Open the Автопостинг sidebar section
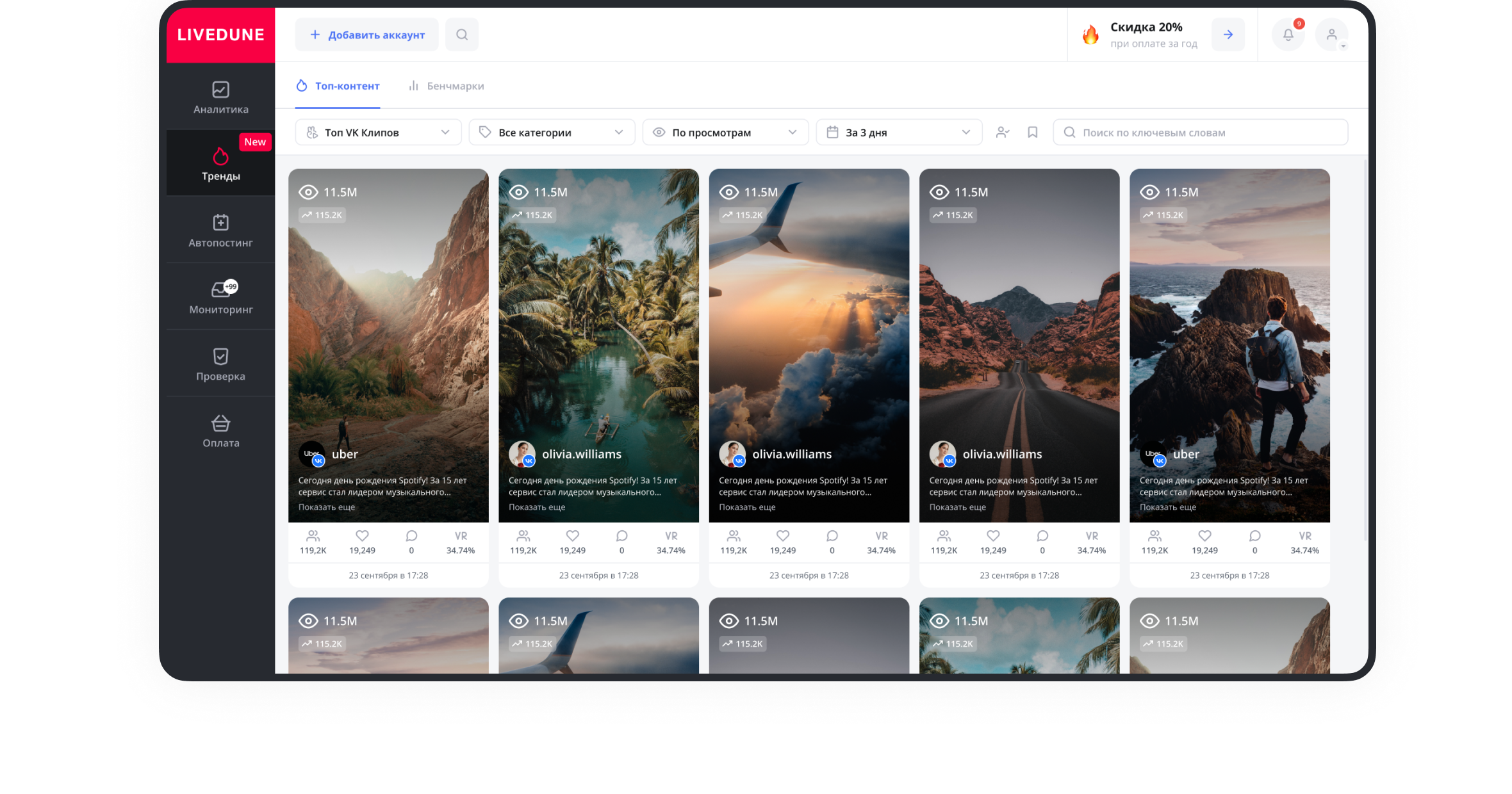The image size is (1512, 794). [x=220, y=231]
